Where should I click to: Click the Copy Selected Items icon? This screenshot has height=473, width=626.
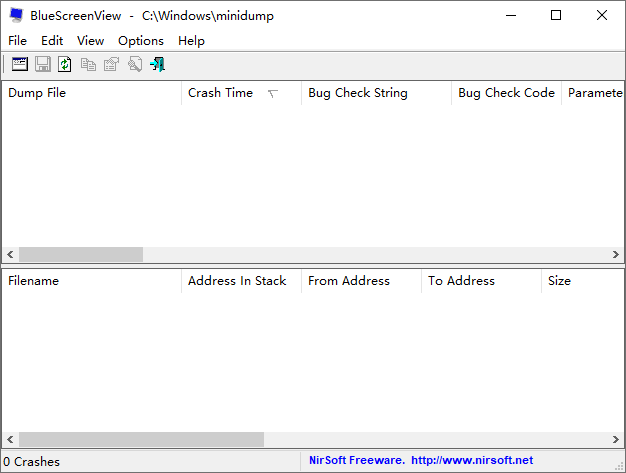point(88,64)
